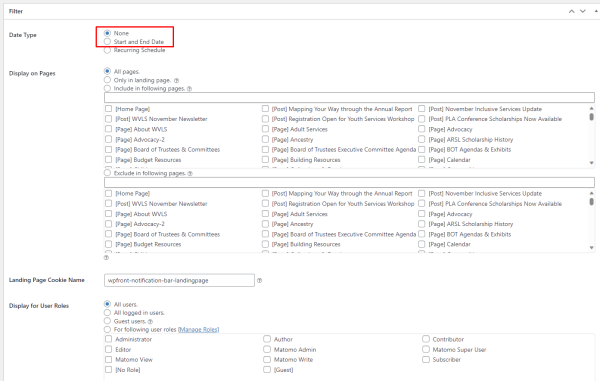Screen dimensions: 600x381
Task: Enable Administrator role checkbox
Action: (x=109, y=339)
